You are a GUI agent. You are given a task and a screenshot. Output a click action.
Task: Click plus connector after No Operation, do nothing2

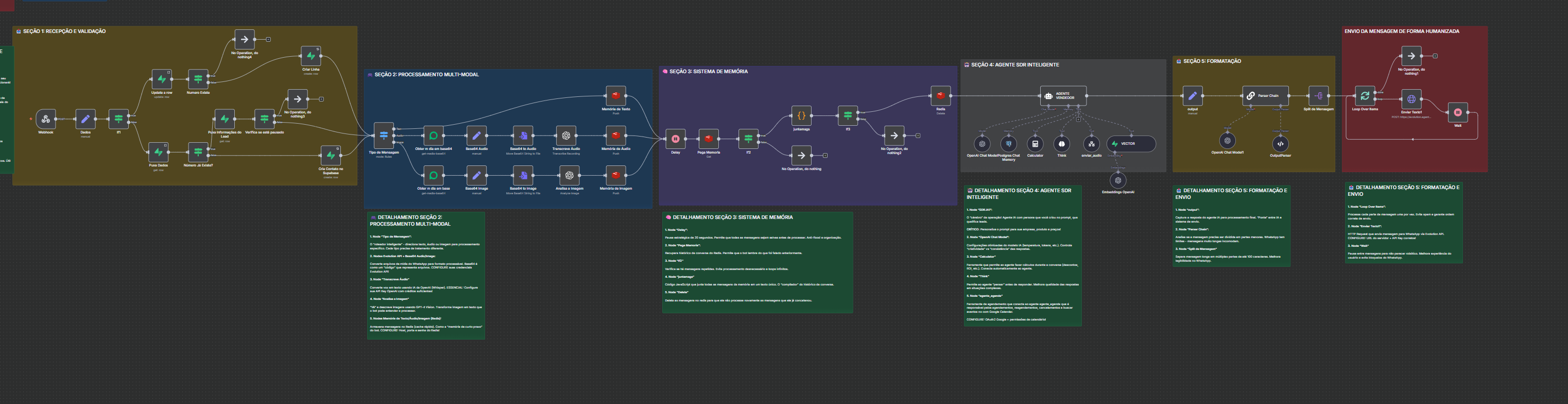coord(918,136)
